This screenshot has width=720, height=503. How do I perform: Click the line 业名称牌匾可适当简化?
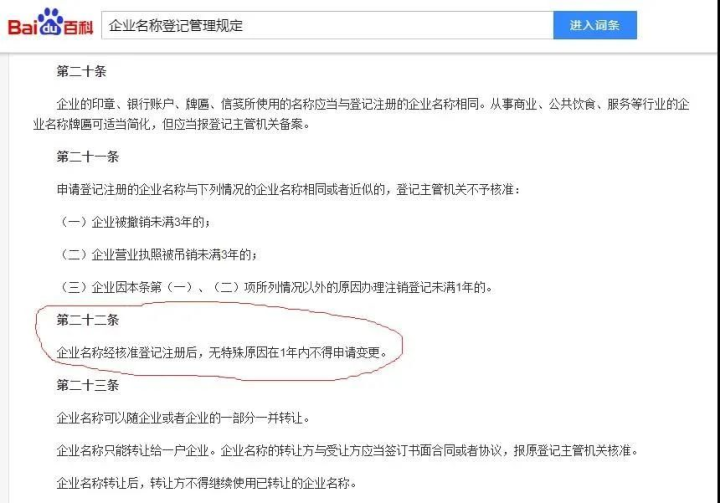pyautogui.click(x=171, y=124)
